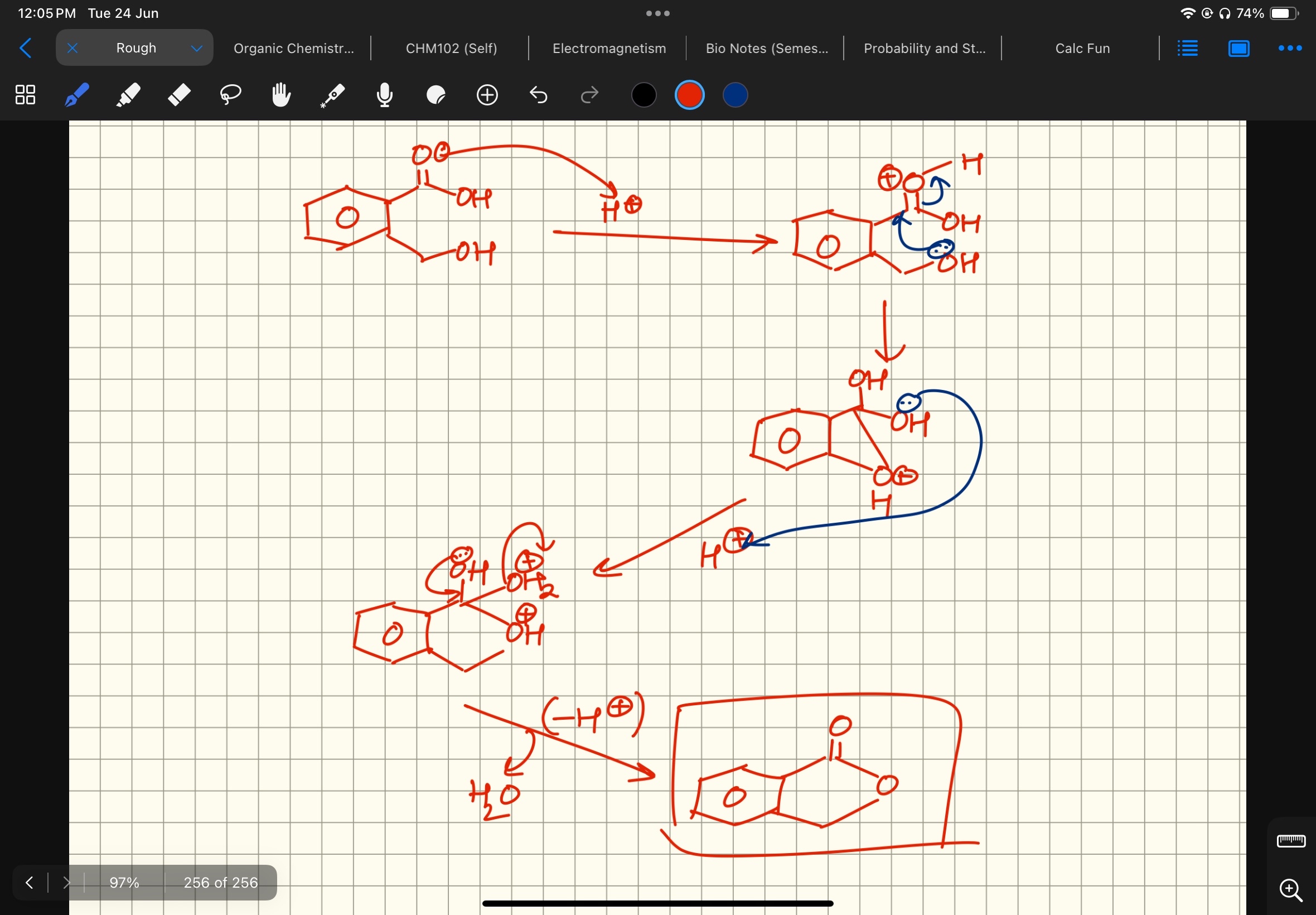Select the lasso selection tool
Image resolution: width=1316 pixels, height=915 pixels.
[x=230, y=95]
